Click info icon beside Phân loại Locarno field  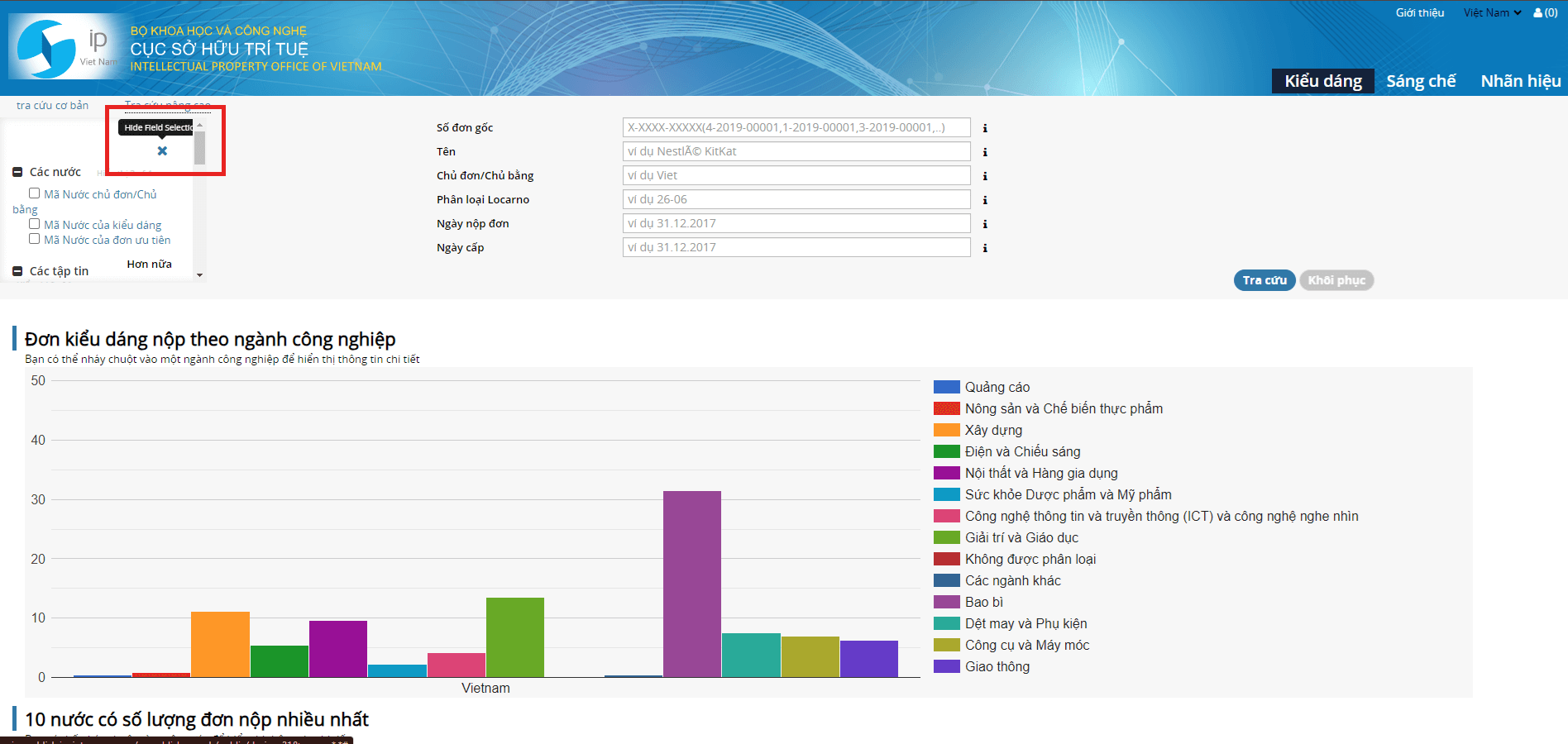point(984,200)
